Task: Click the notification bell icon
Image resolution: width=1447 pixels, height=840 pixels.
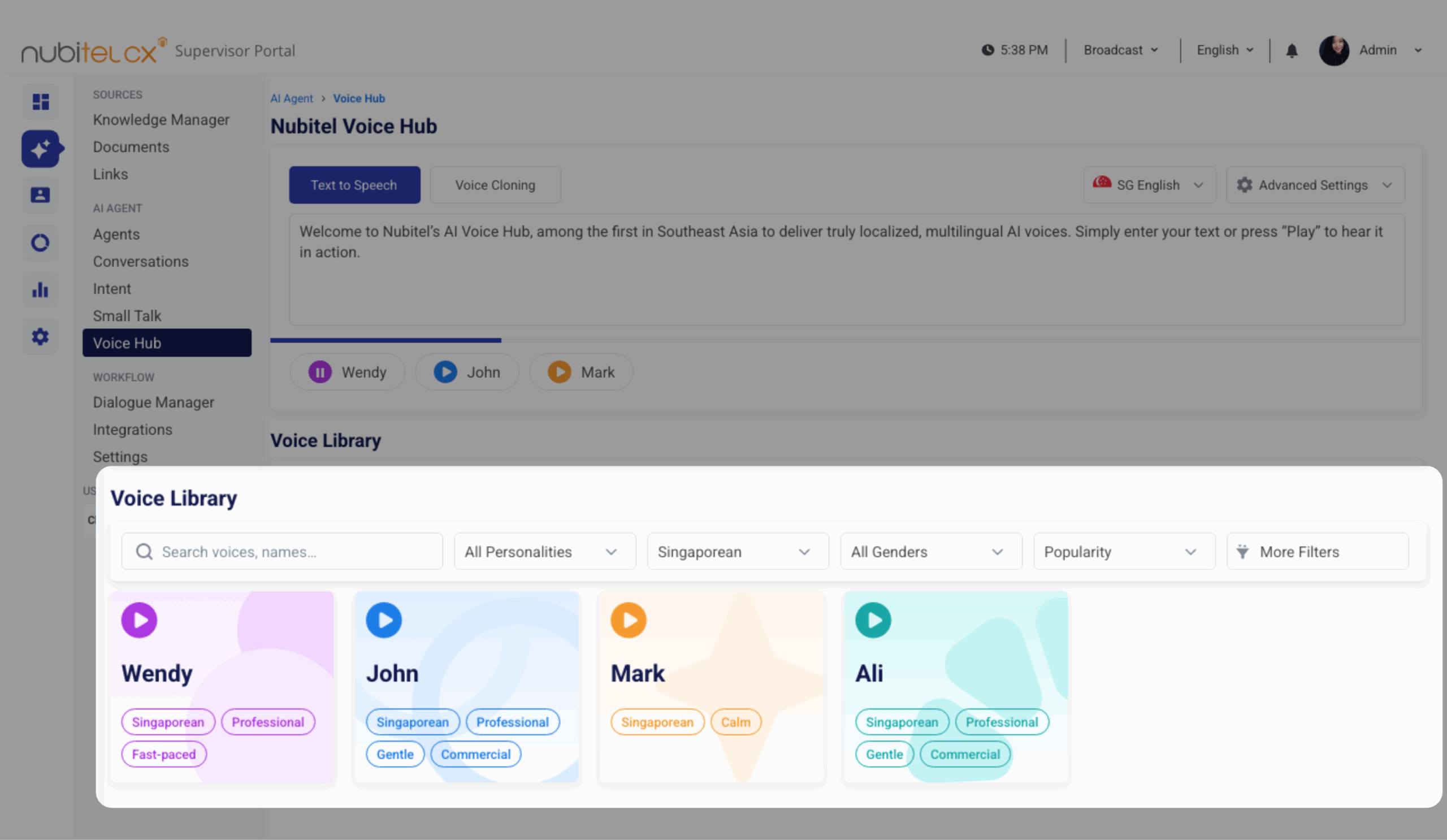Action: [x=1292, y=50]
